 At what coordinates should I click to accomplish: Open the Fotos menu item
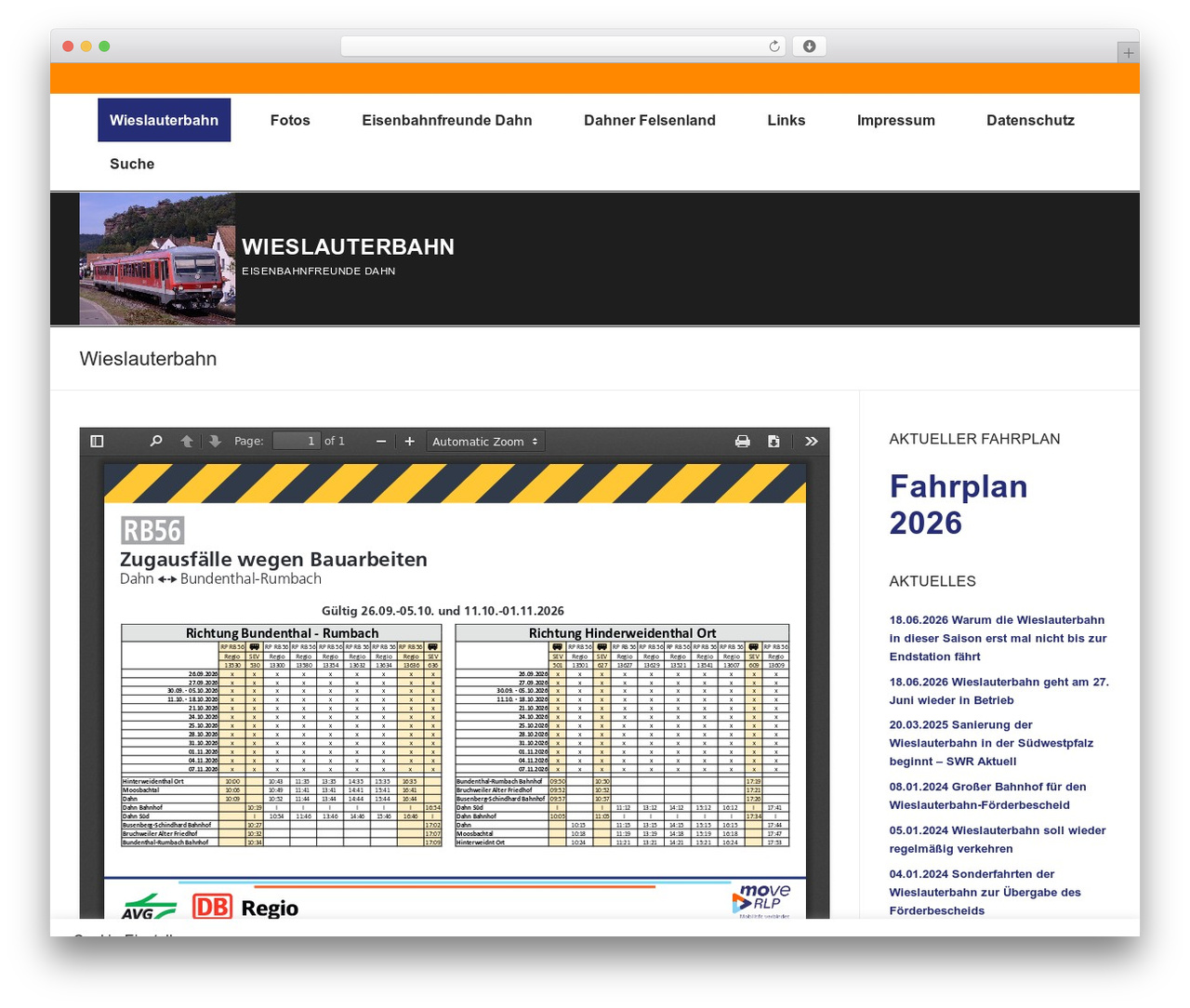pyautogui.click(x=290, y=120)
